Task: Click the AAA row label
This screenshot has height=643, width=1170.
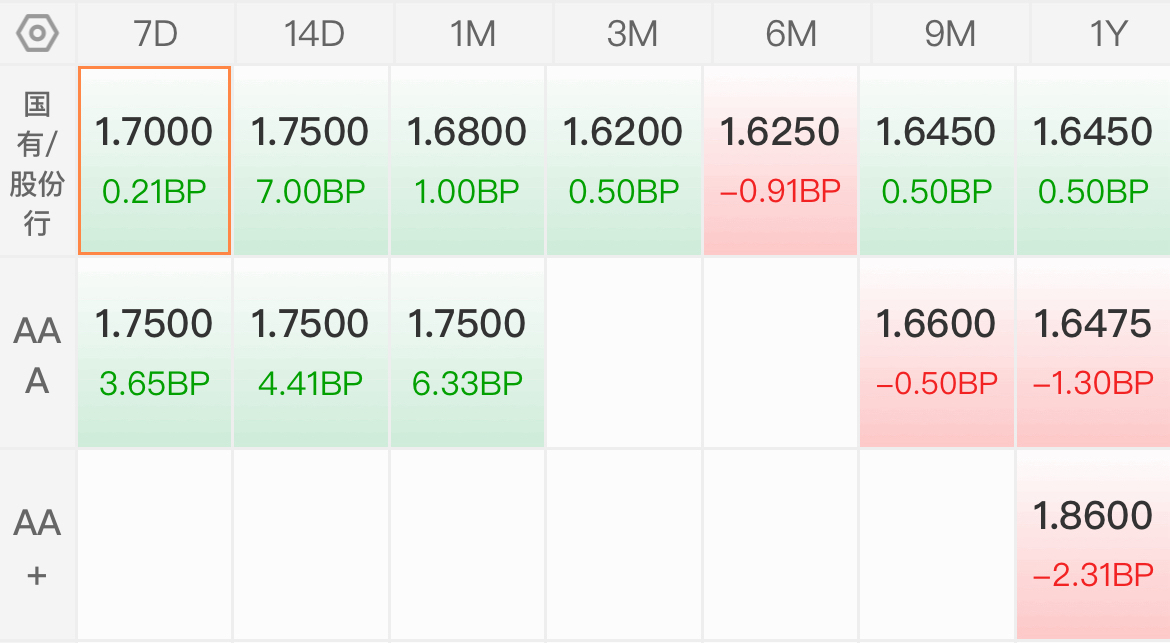Action: (x=37, y=354)
